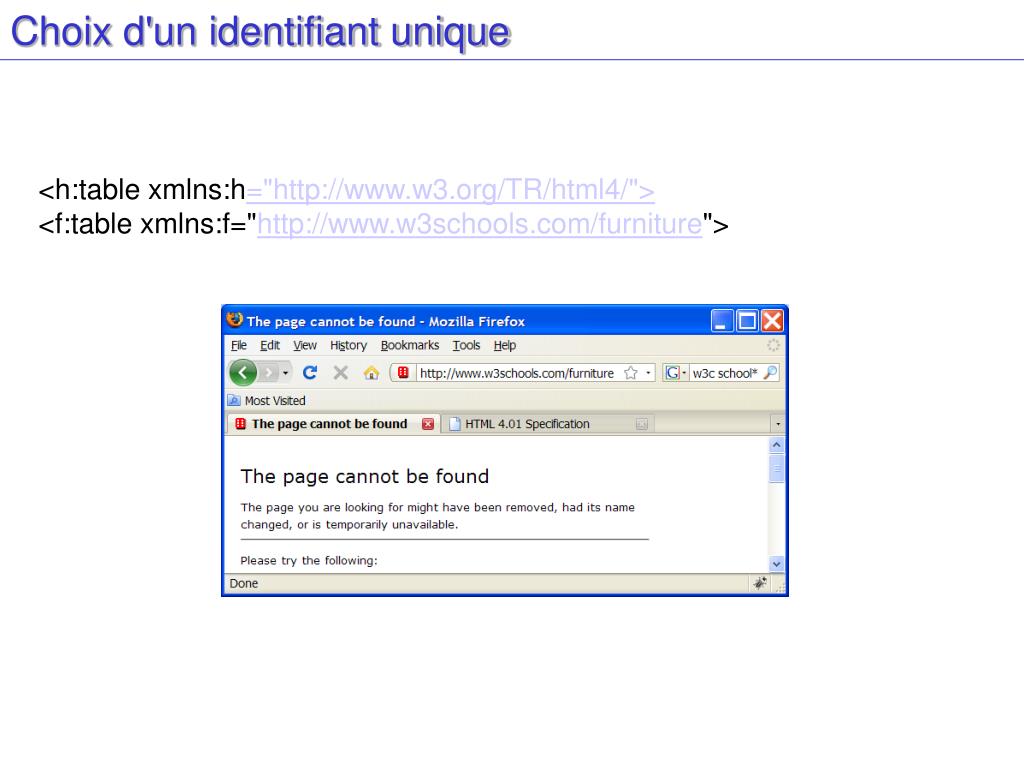This screenshot has height=768, width=1024.
Task: Click the scrollbar up arrow
Action: (776, 445)
